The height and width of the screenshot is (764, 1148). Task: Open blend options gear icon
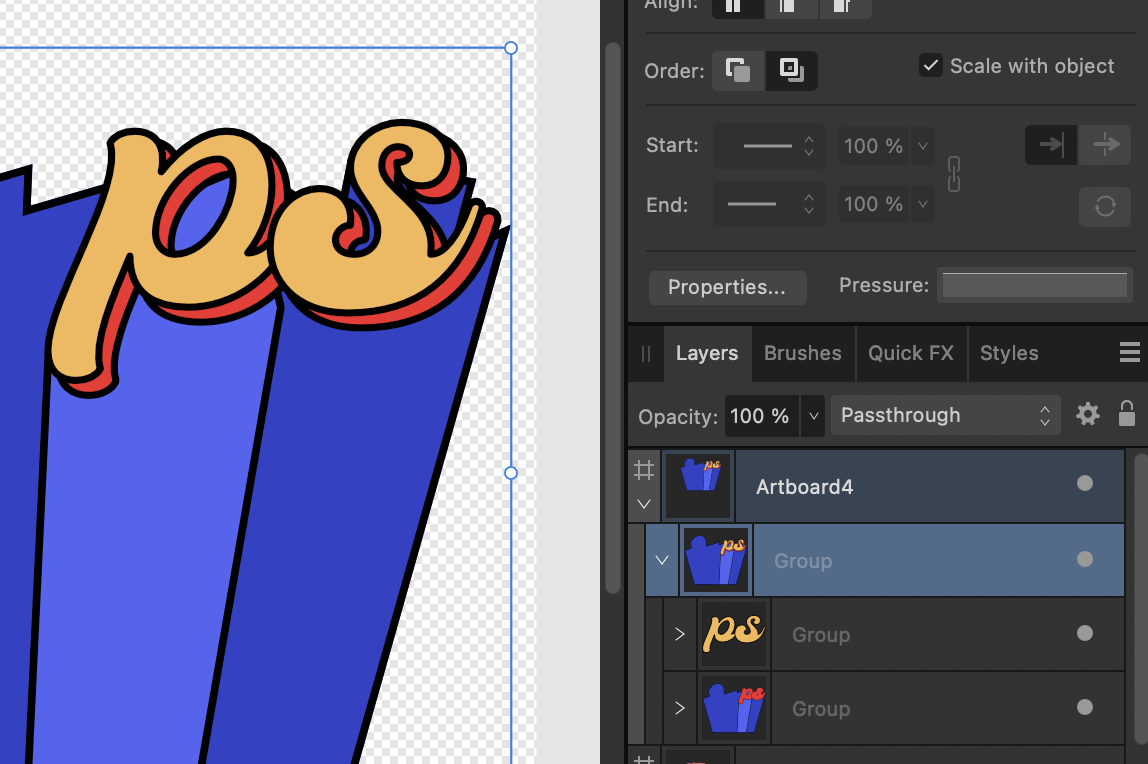pyautogui.click(x=1088, y=414)
